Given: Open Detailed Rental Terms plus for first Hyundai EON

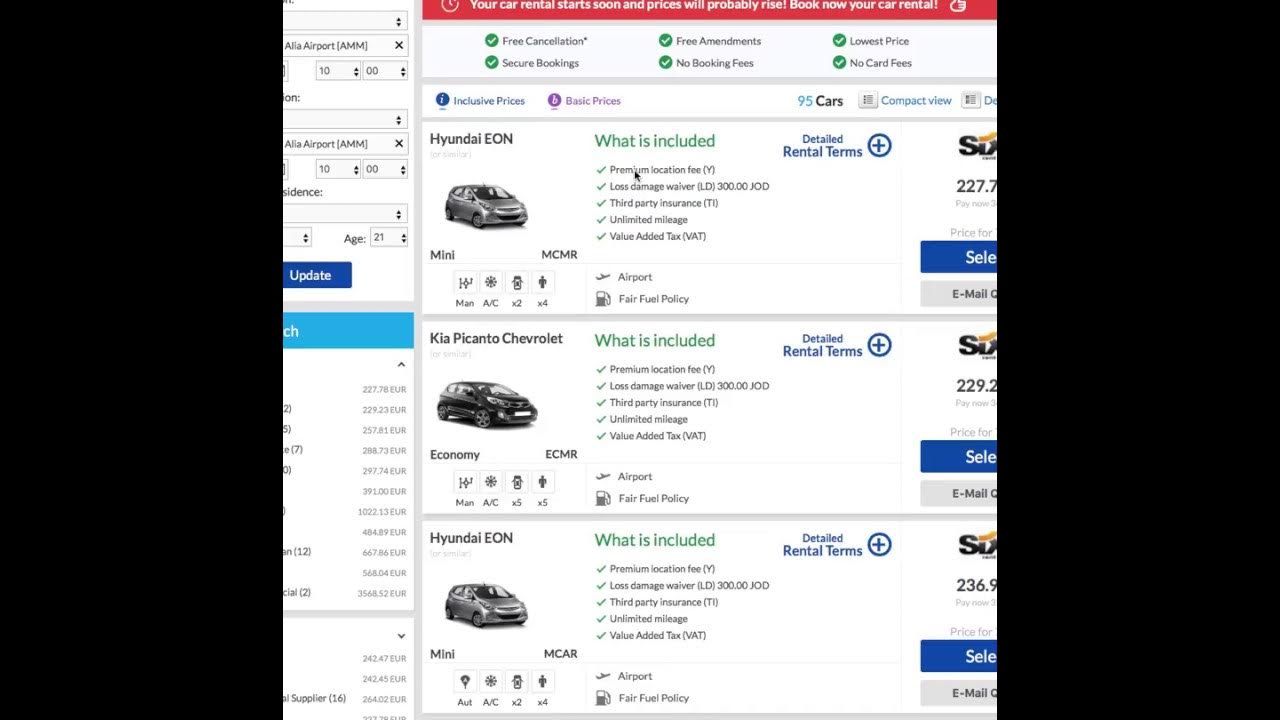Looking at the screenshot, I should 879,145.
